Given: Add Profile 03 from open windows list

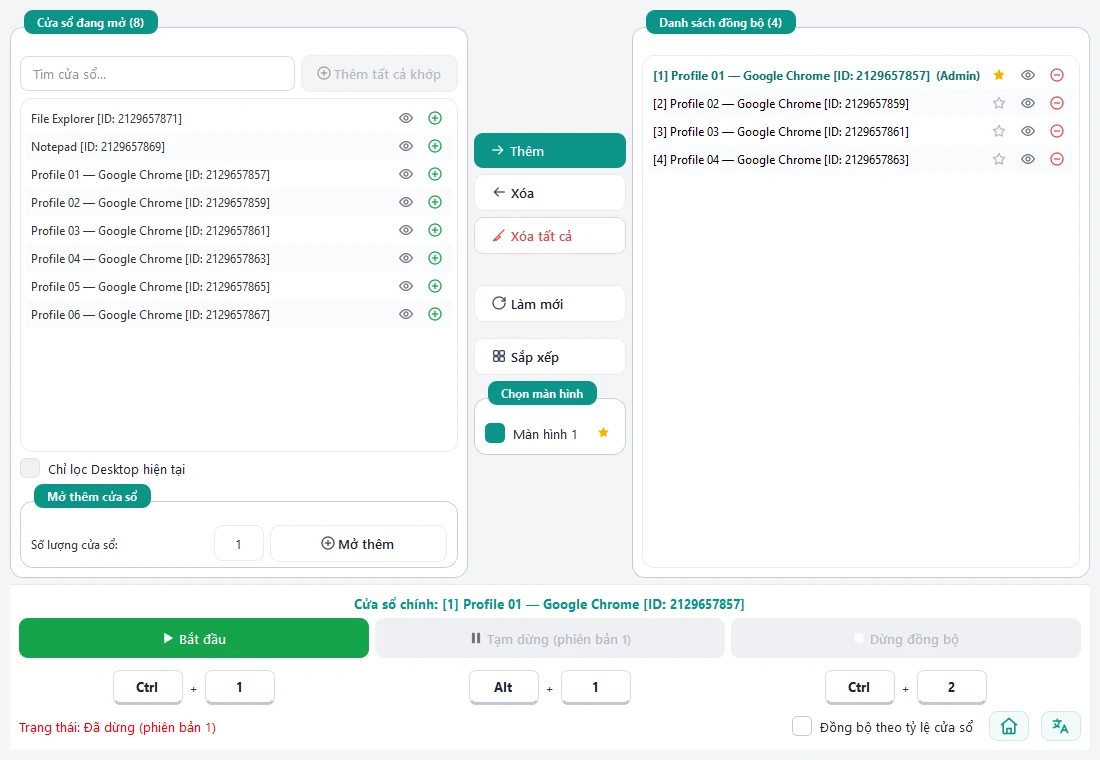Looking at the screenshot, I should pos(435,230).
